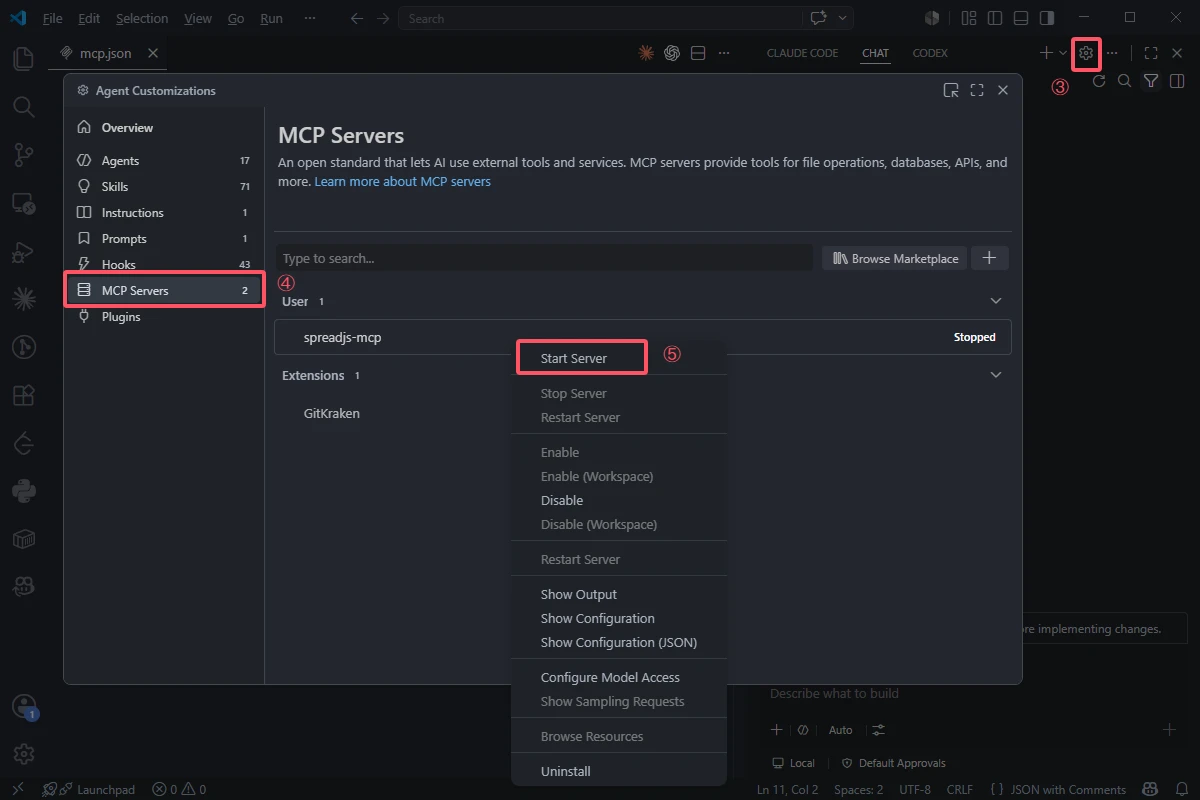
Task: Open dialog in editor icon
Action: point(951,90)
